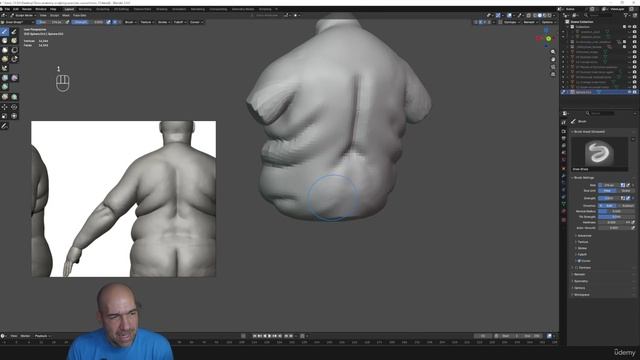Screen dimensions: 640x360
Task: Open the Render menu
Action: point(27,9)
